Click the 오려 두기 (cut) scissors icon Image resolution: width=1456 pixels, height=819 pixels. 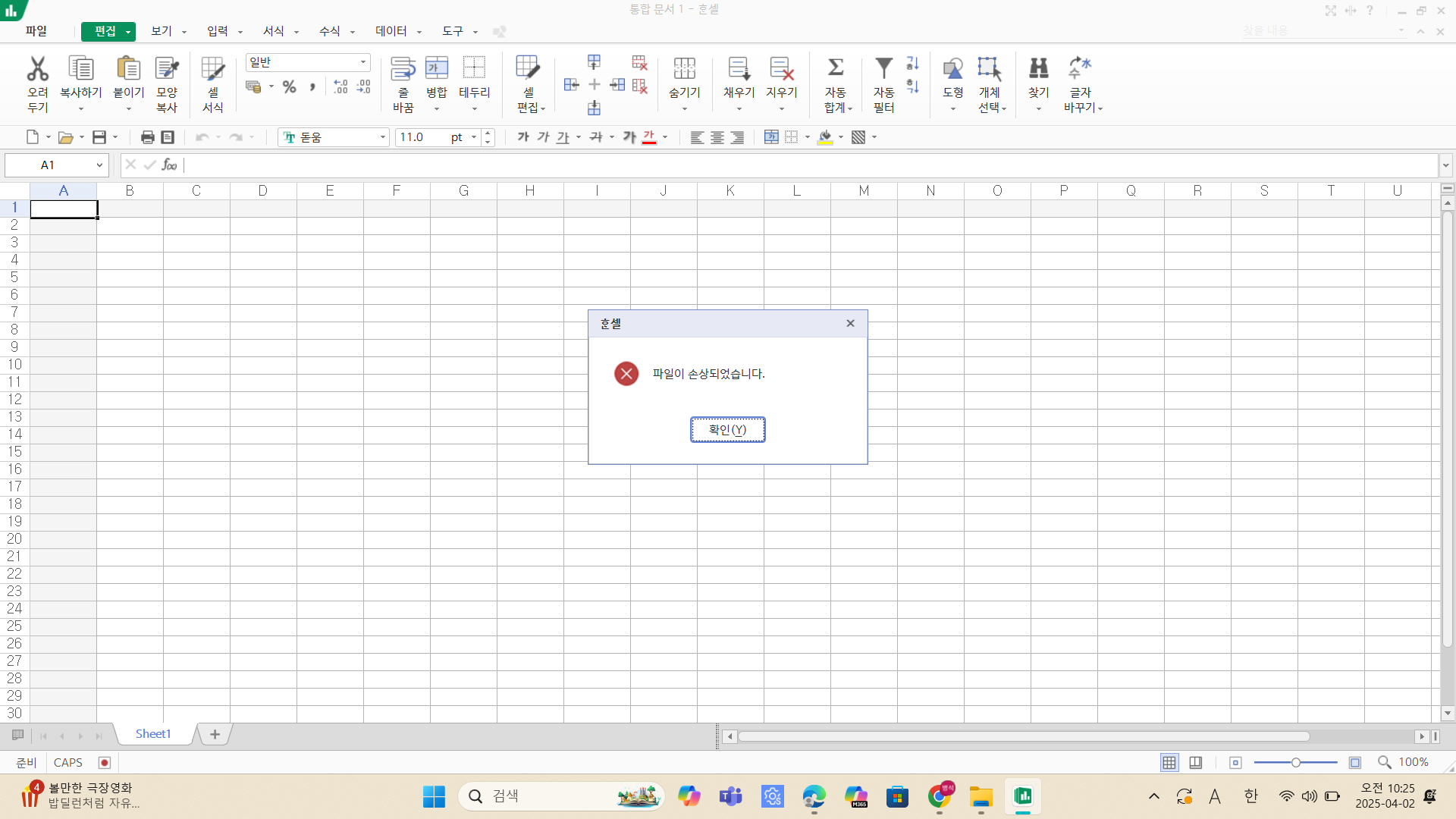[x=37, y=69]
